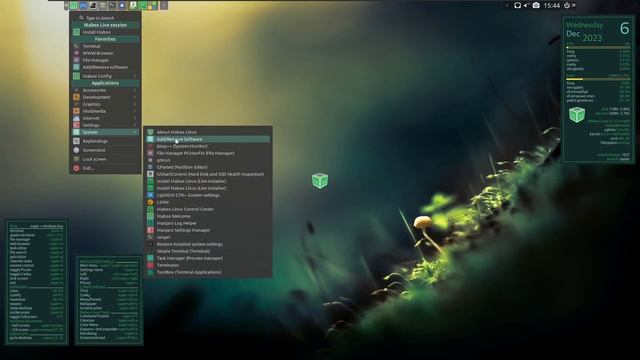
Task: Click the Mabox Welcome icon
Action: (150, 216)
